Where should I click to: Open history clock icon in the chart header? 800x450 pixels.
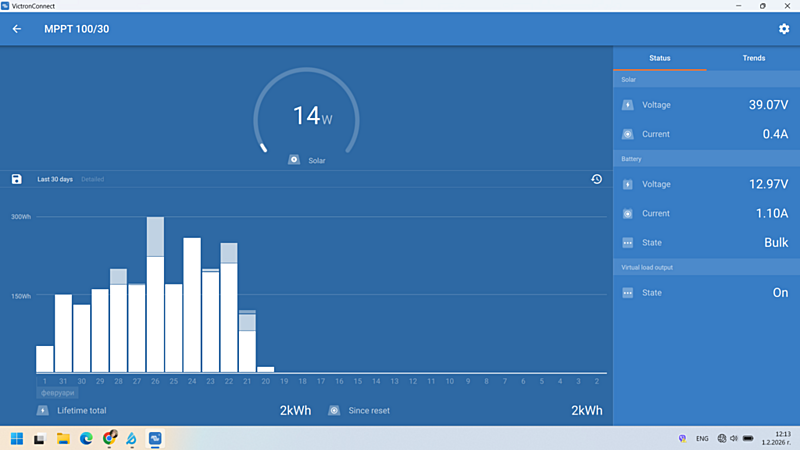596,179
